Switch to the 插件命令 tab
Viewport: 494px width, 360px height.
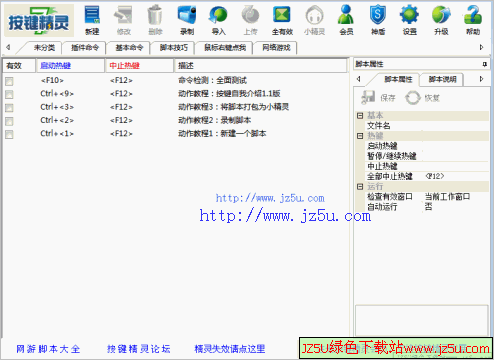click(85, 48)
